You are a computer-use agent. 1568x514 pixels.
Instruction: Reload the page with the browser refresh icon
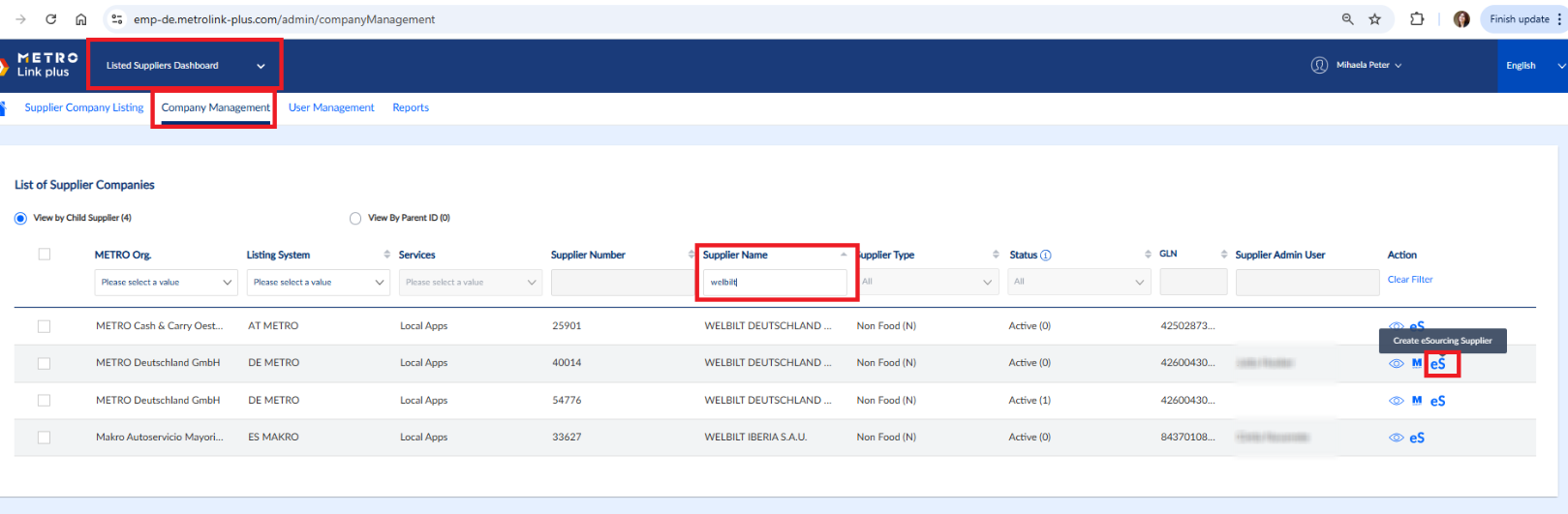pyautogui.click(x=50, y=19)
